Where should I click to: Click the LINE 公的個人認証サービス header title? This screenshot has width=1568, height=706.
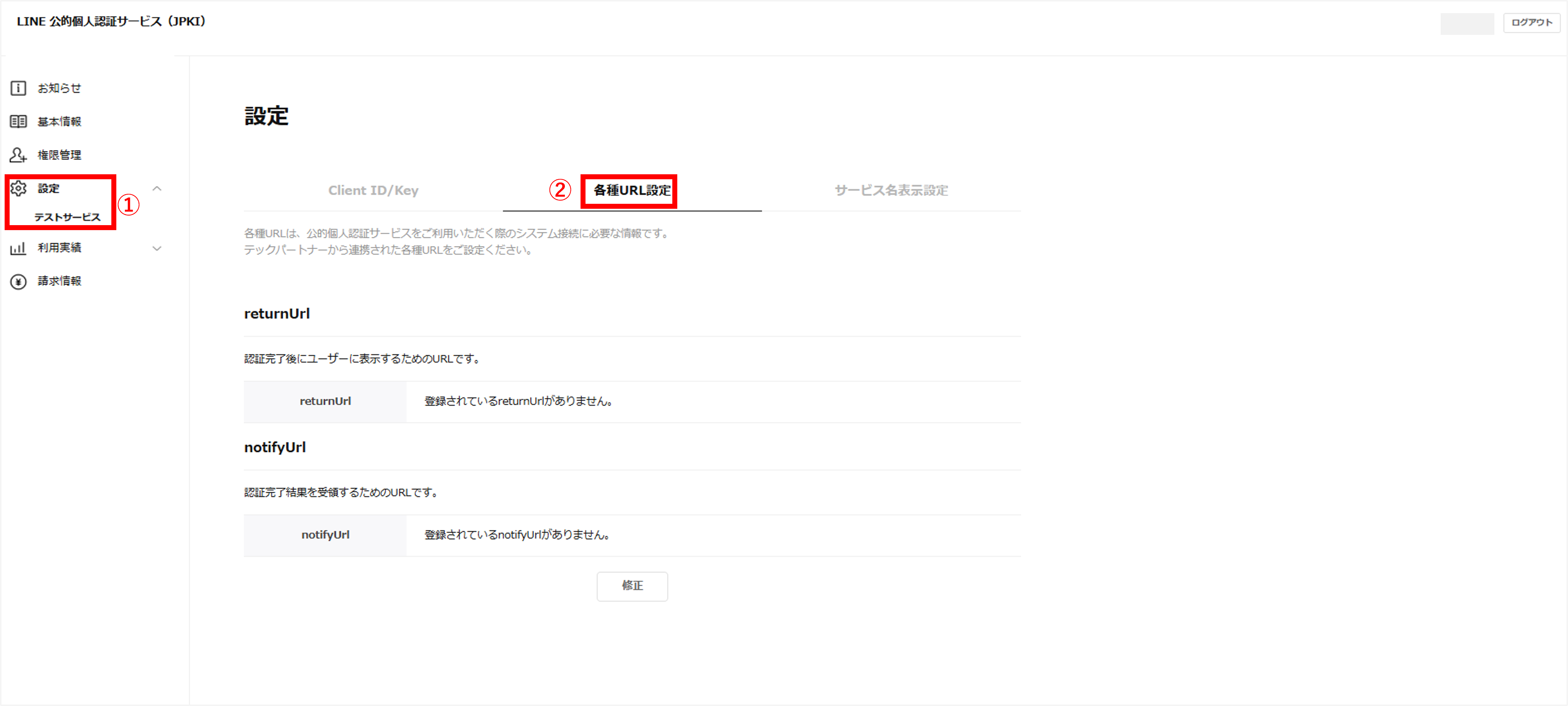(111, 21)
